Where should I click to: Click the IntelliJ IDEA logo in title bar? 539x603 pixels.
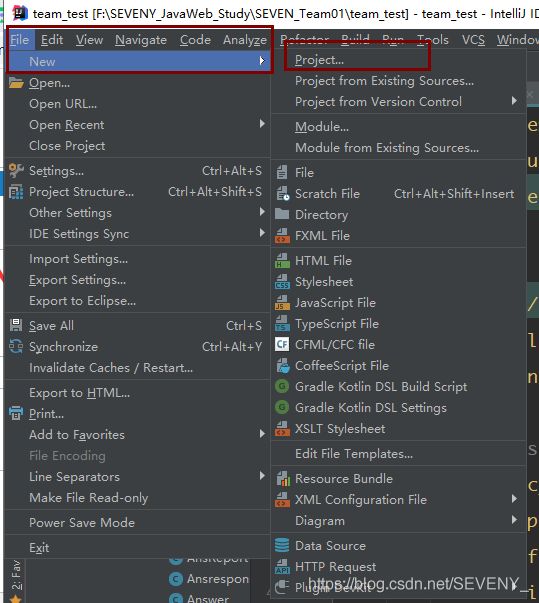19,13
